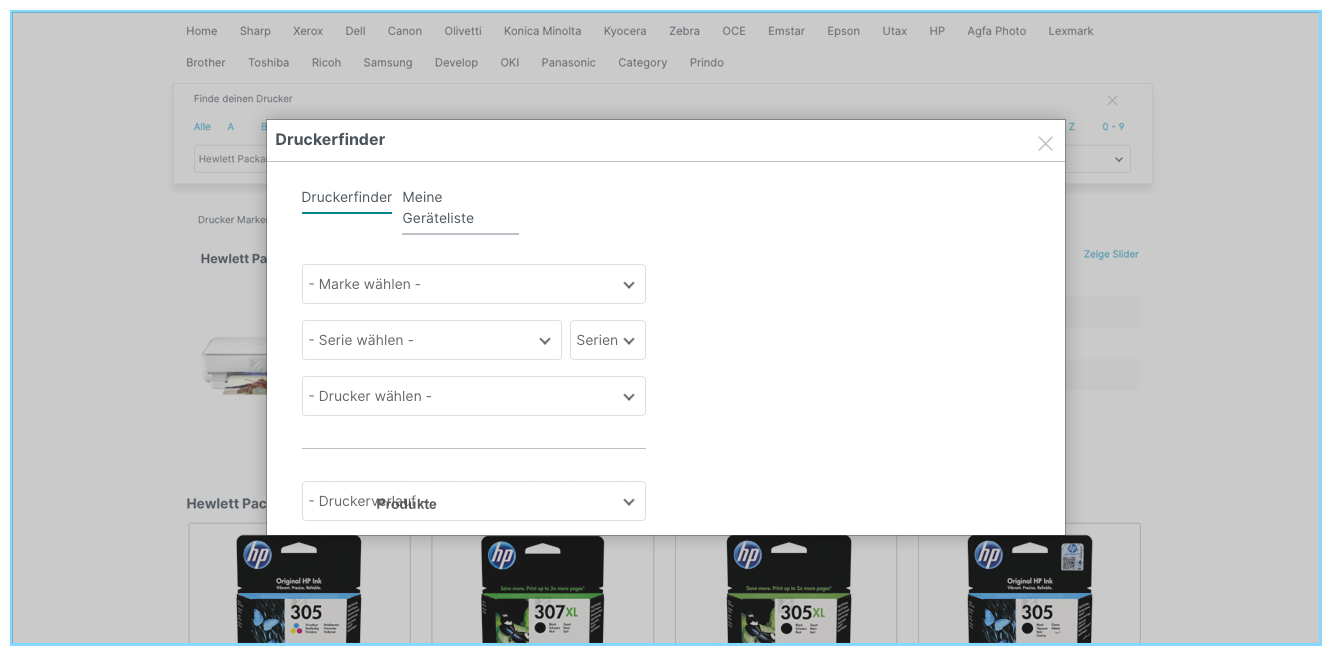Open the OCE brand page
The width and height of the screenshot is (1332, 656).
coord(734,31)
